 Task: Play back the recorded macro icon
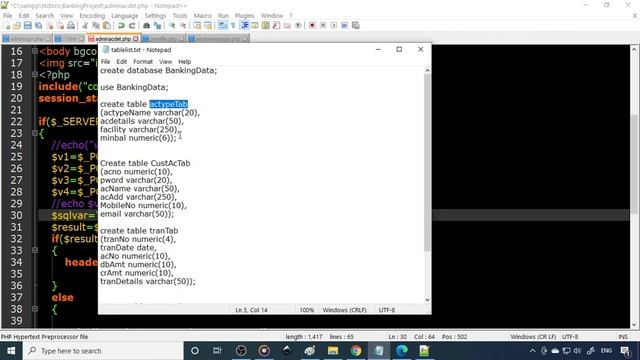pos(333,25)
